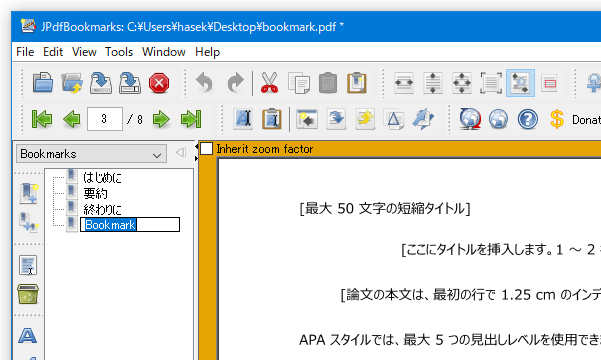
Task: Click the blue arrow apply icon
Action: 423,119
